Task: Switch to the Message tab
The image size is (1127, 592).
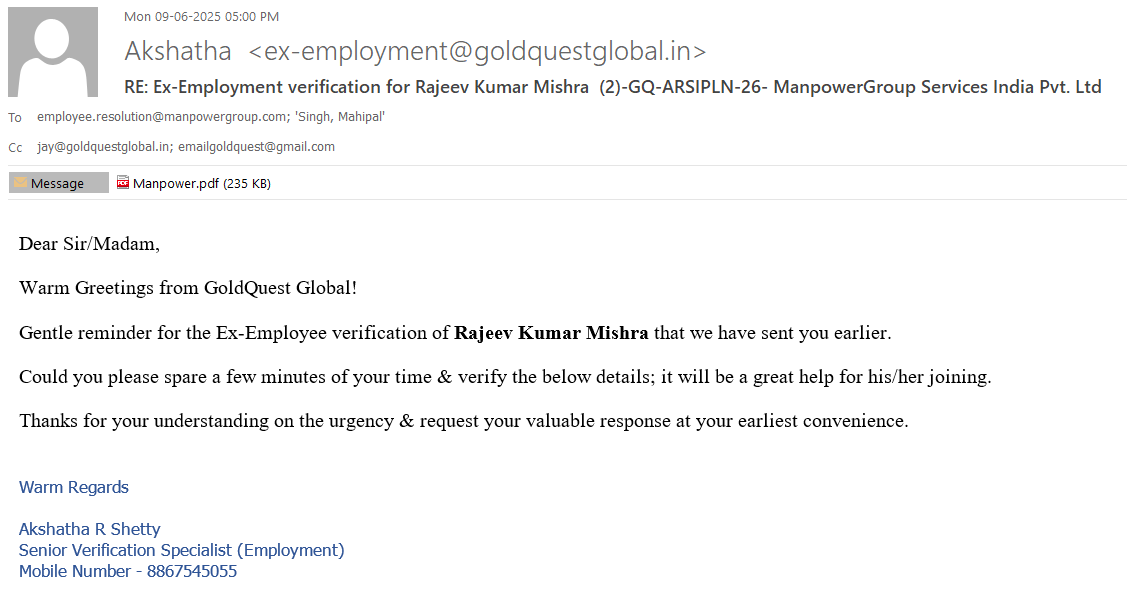Action: (58, 183)
